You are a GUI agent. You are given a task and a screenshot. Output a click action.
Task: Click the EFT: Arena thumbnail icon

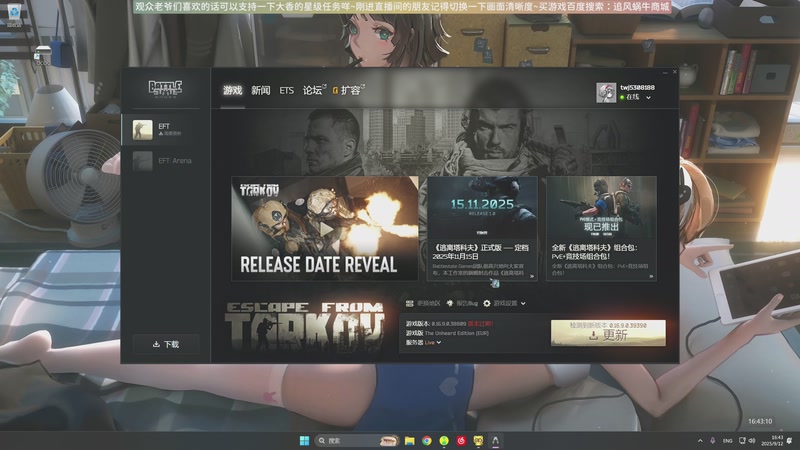pyautogui.click(x=142, y=161)
